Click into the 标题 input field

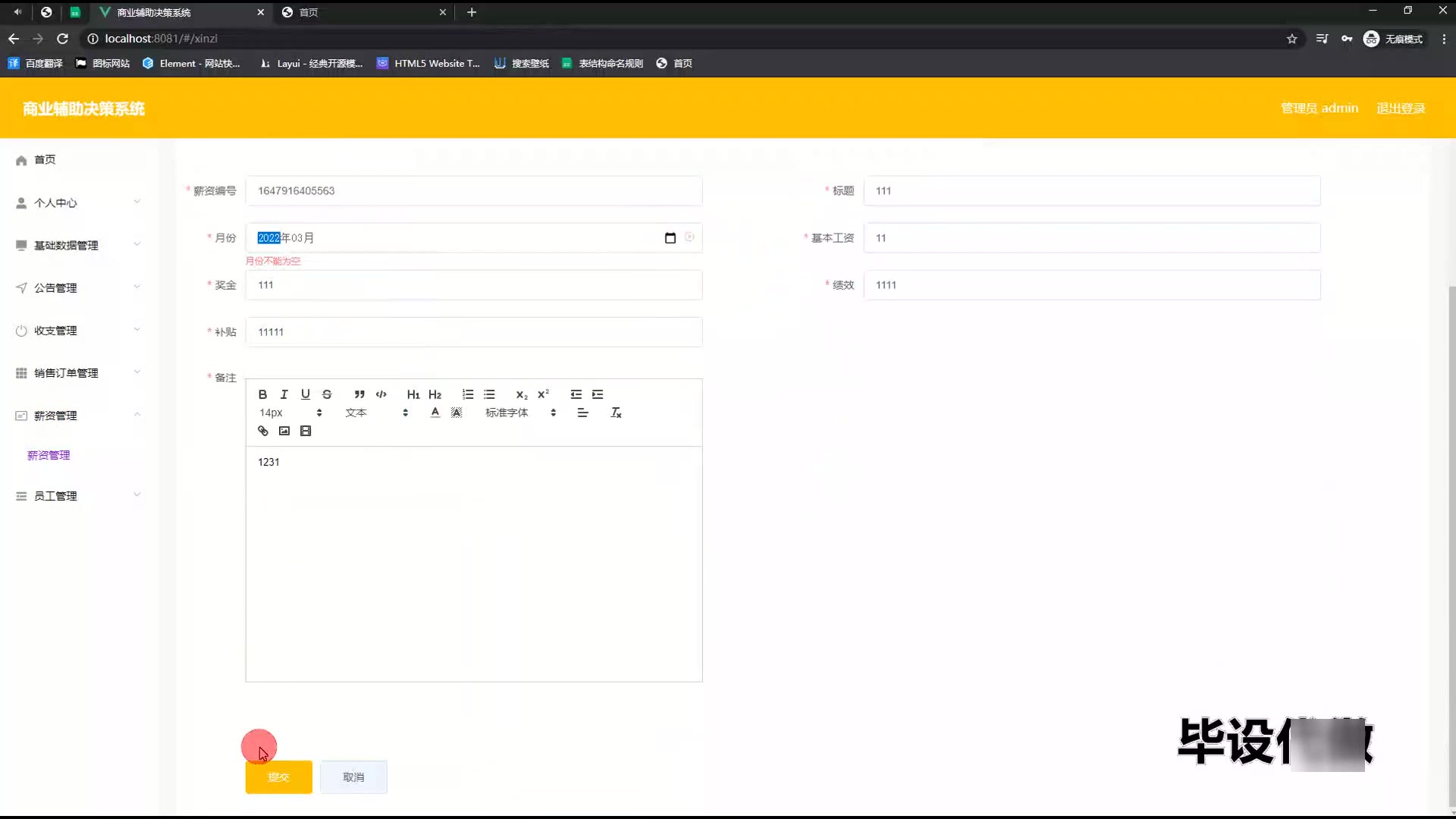pyautogui.click(x=1092, y=191)
